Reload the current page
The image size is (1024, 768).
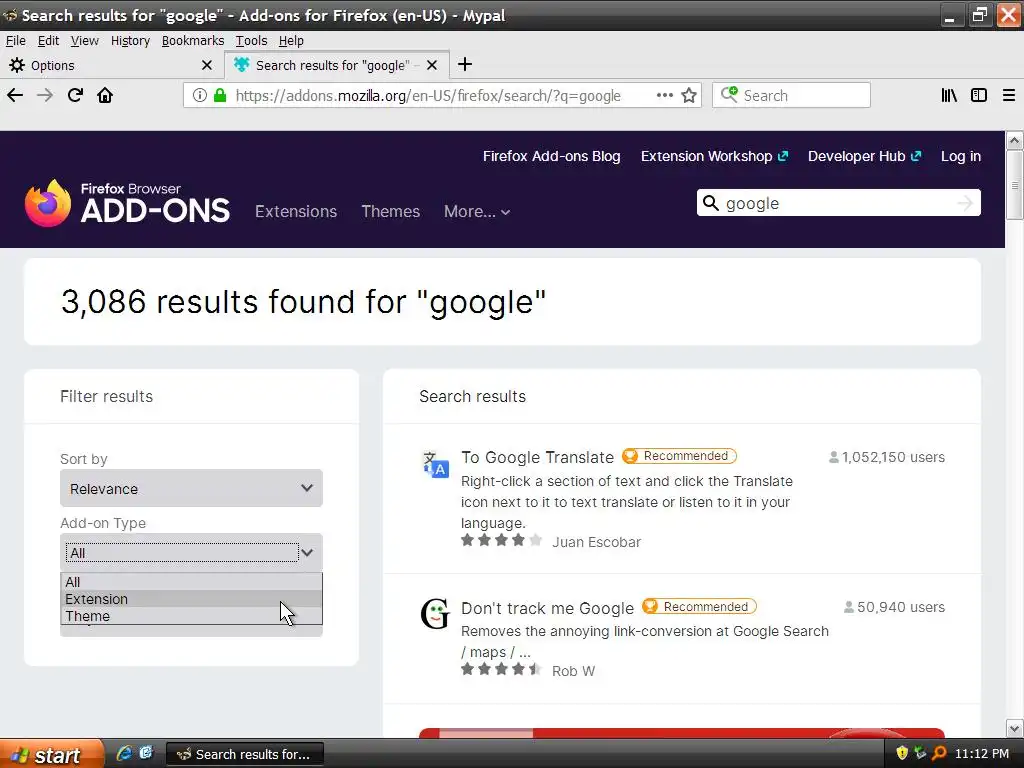pyautogui.click(x=75, y=95)
